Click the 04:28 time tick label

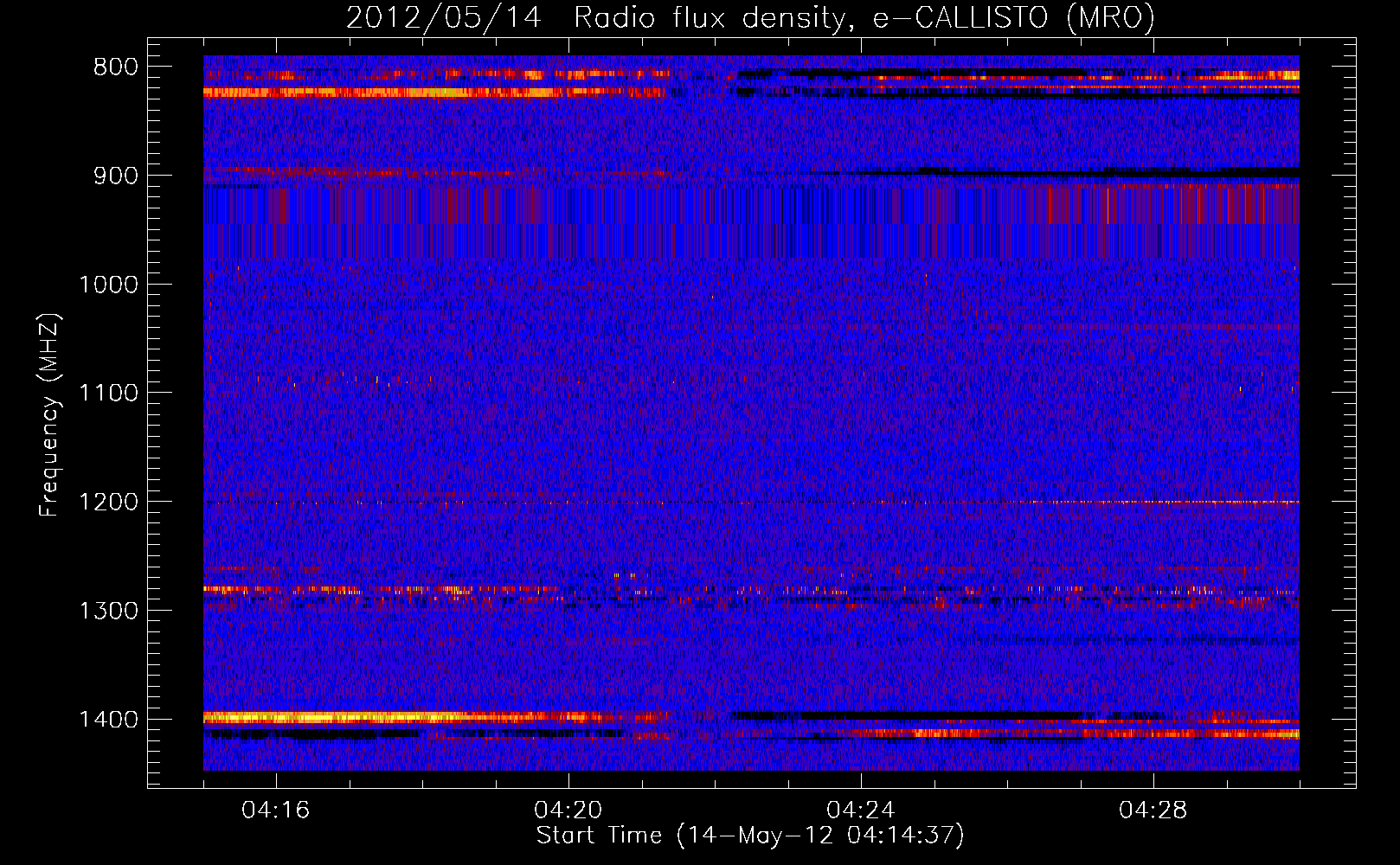click(1153, 811)
